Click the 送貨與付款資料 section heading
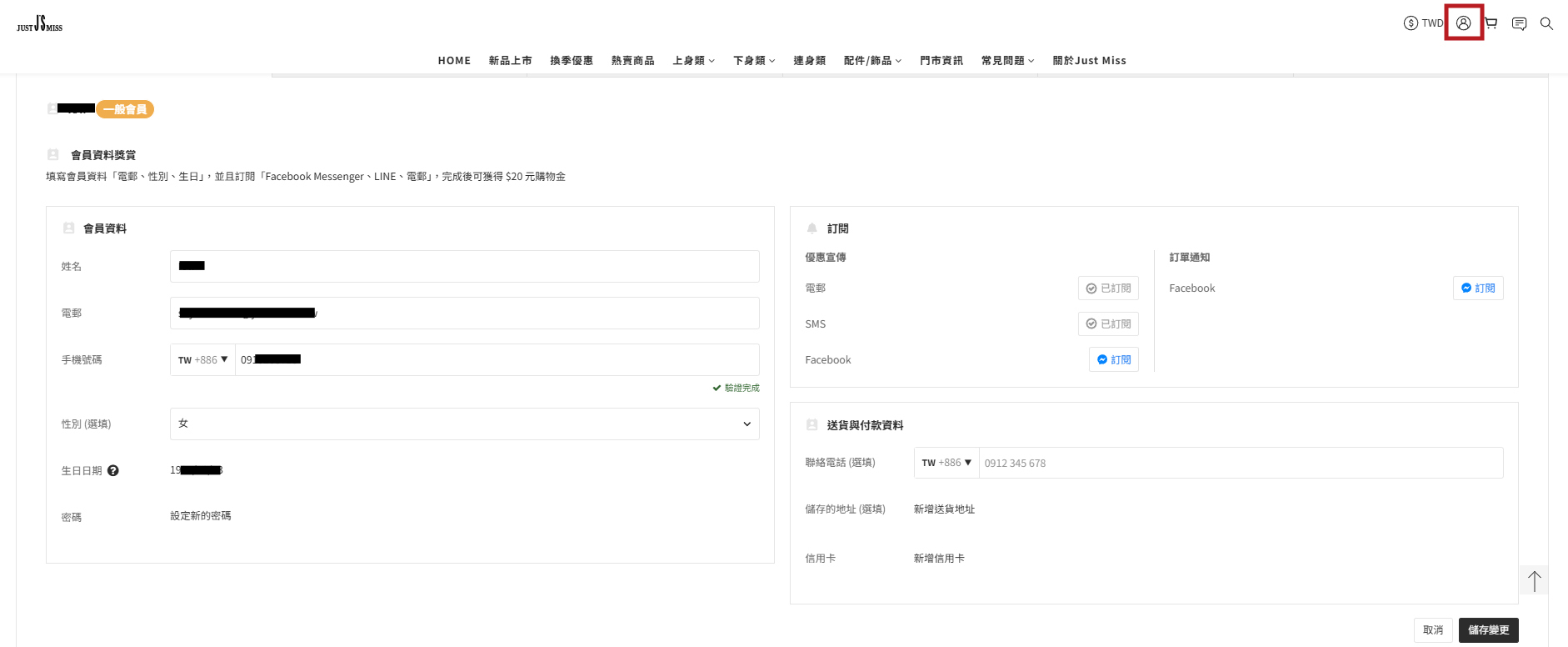The height and width of the screenshot is (647, 1568). pyautogui.click(x=865, y=425)
